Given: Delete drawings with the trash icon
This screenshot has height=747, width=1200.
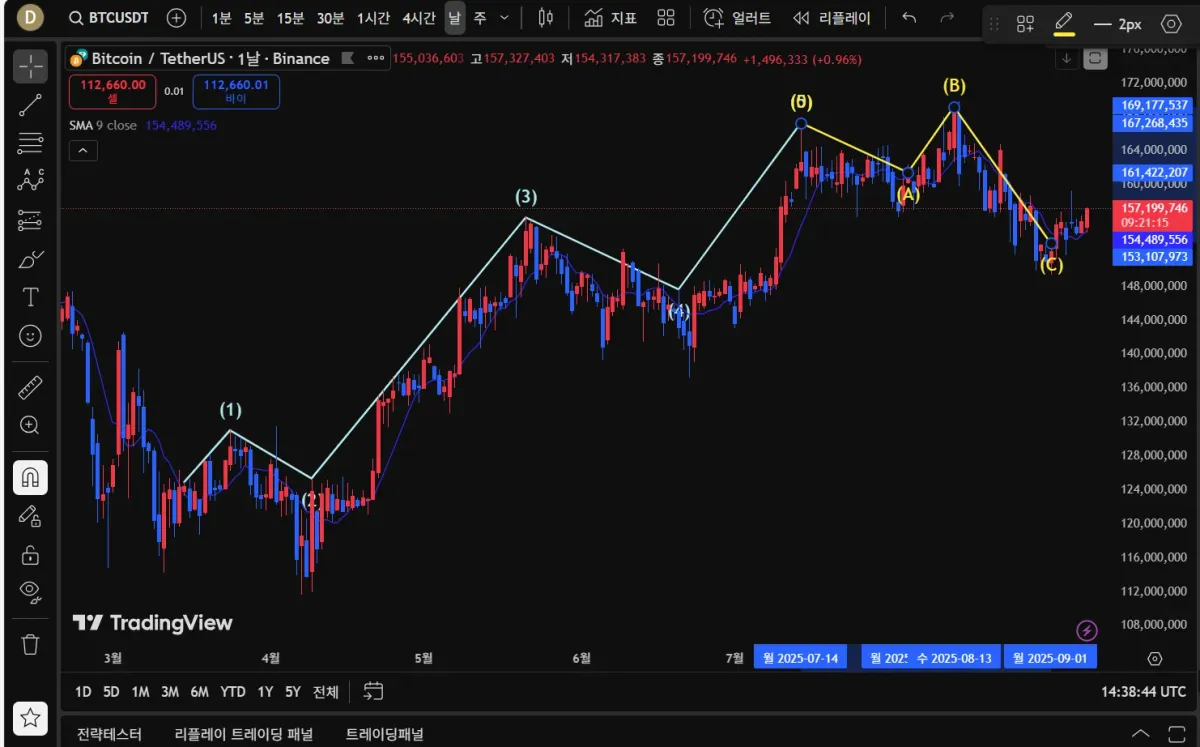Looking at the screenshot, I should pos(30,644).
